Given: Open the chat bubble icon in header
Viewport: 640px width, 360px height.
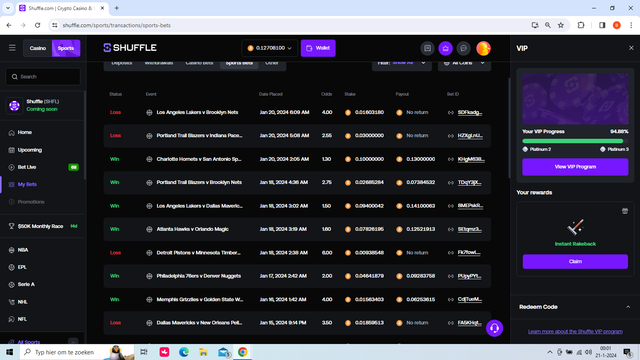Looking at the screenshot, I should point(463,48).
